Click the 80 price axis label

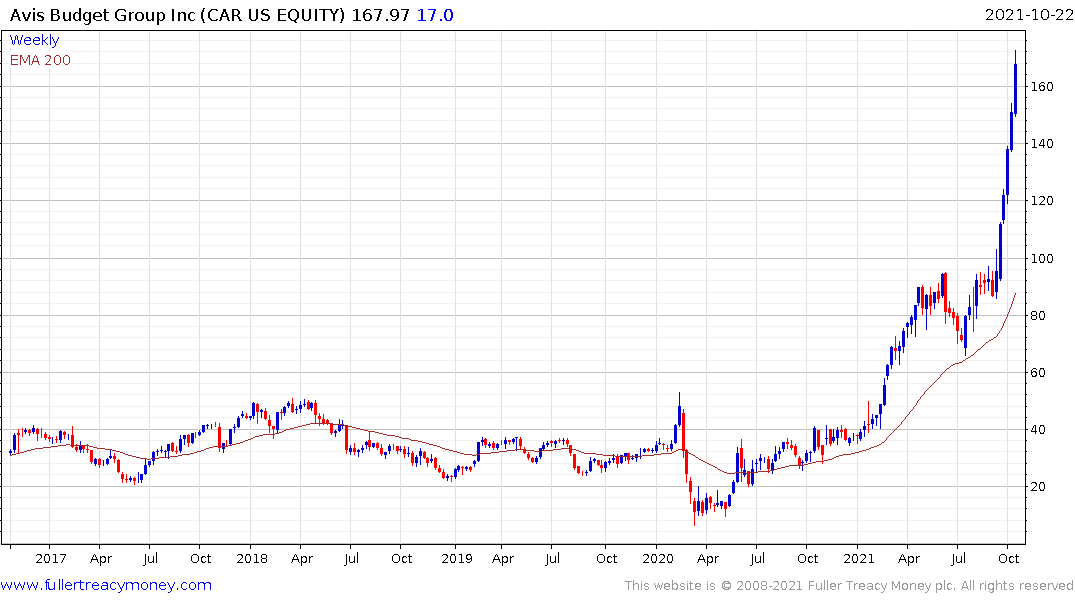[x=1038, y=315]
